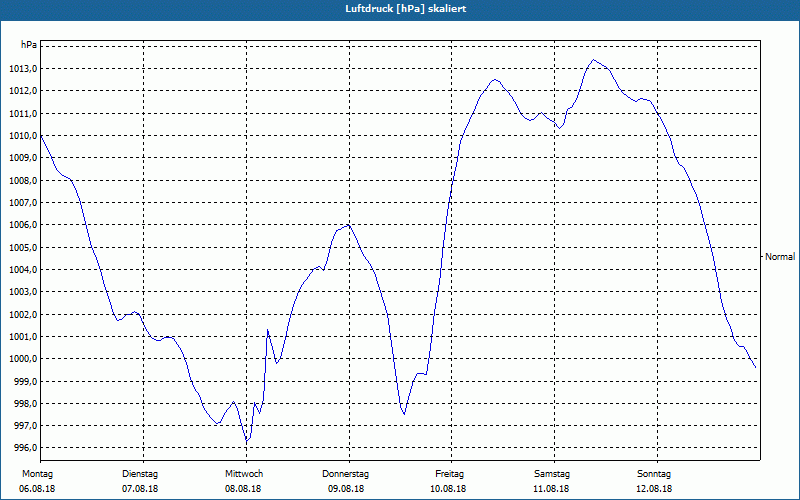Click the date 08.08.18
This screenshot has height=500, width=800.
[x=243, y=489]
